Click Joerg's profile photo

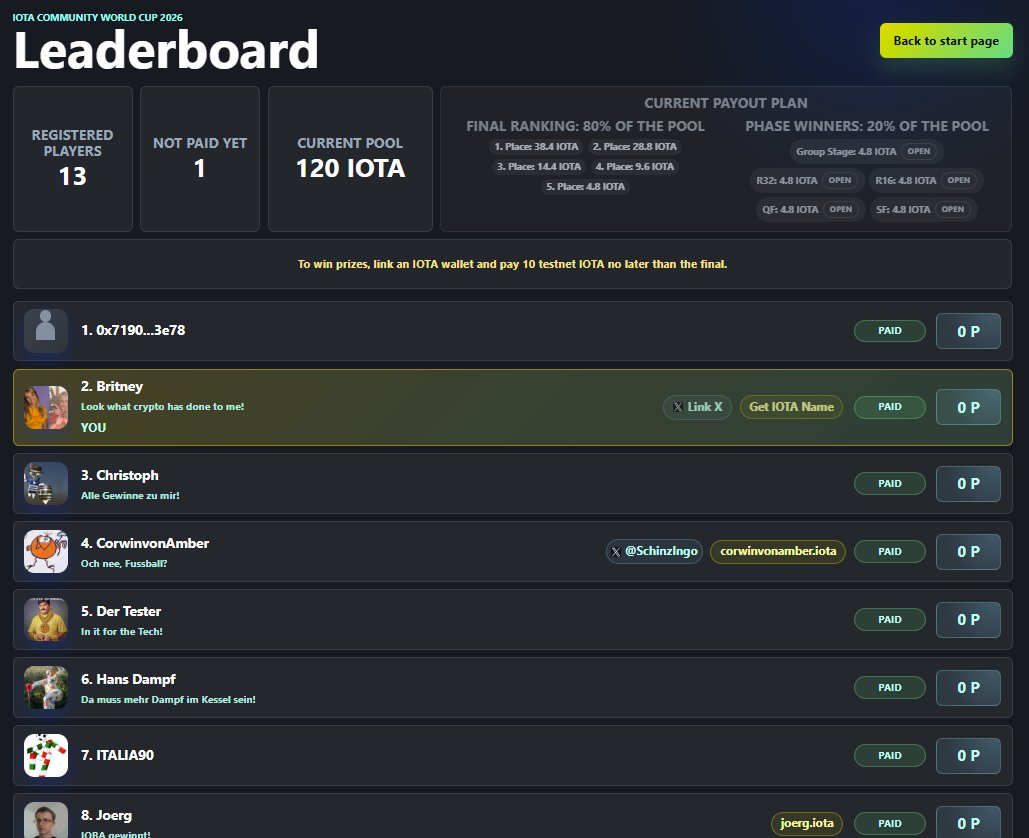tap(46, 820)
